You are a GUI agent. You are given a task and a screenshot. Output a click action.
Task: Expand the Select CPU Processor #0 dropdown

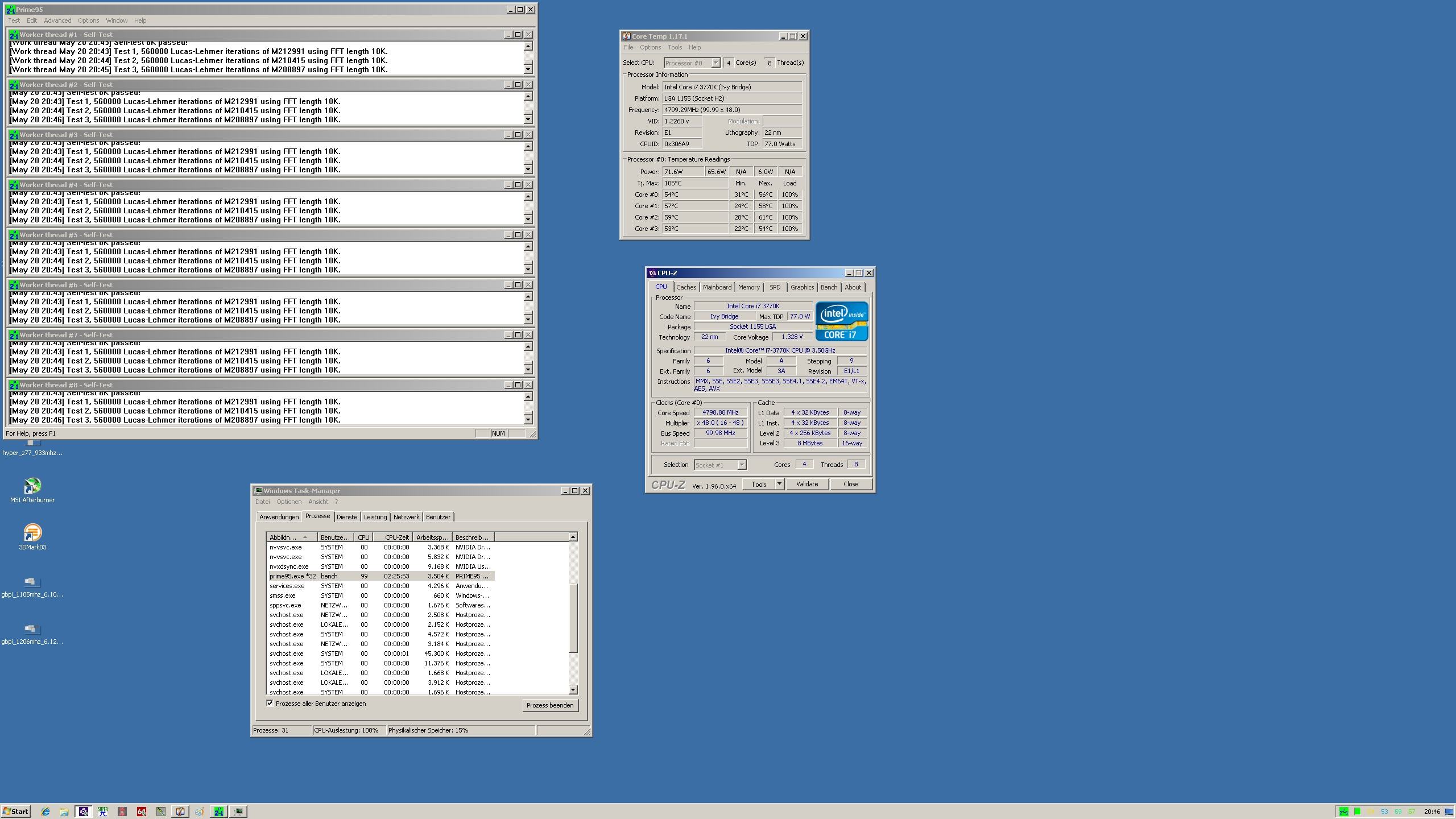[715, 63]
